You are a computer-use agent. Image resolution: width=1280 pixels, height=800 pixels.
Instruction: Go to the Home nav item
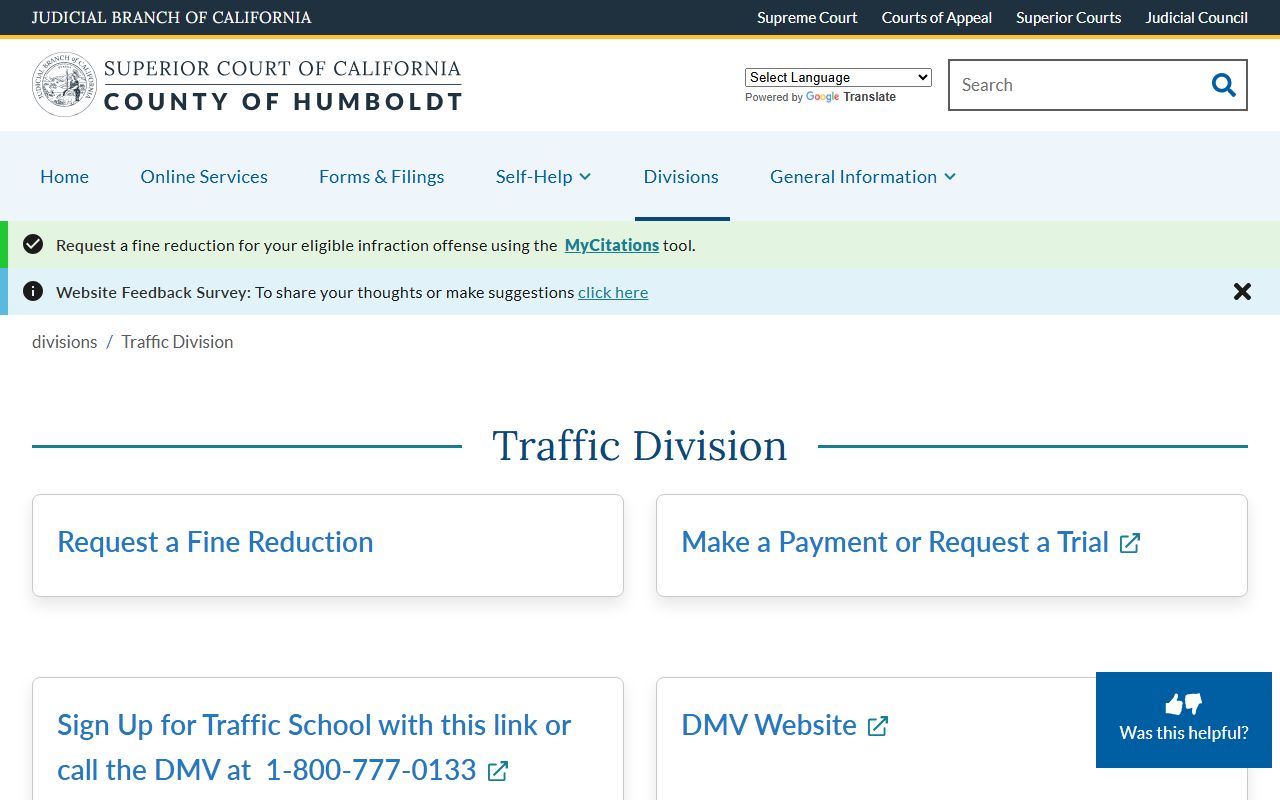pos(64,176)
